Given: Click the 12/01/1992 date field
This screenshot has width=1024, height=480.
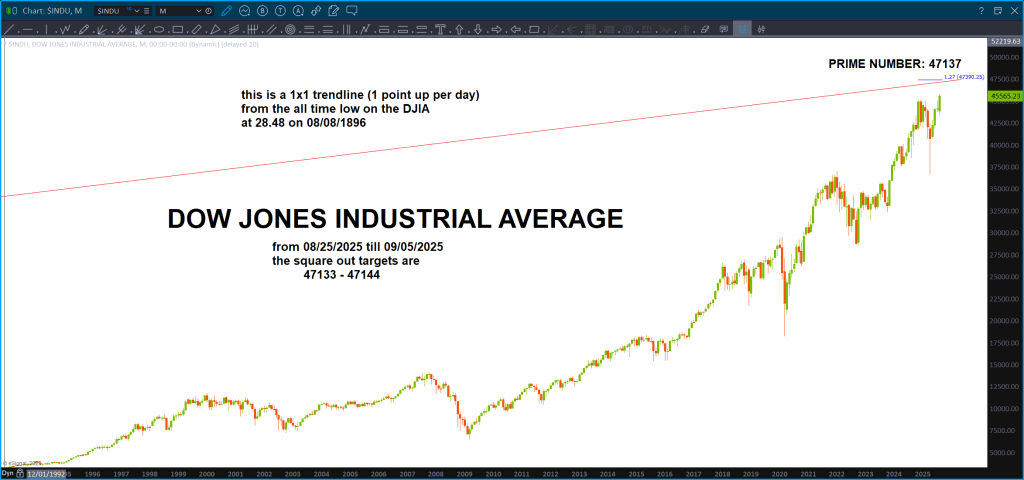Looking at the screenshot, I should tap(48, 473).
